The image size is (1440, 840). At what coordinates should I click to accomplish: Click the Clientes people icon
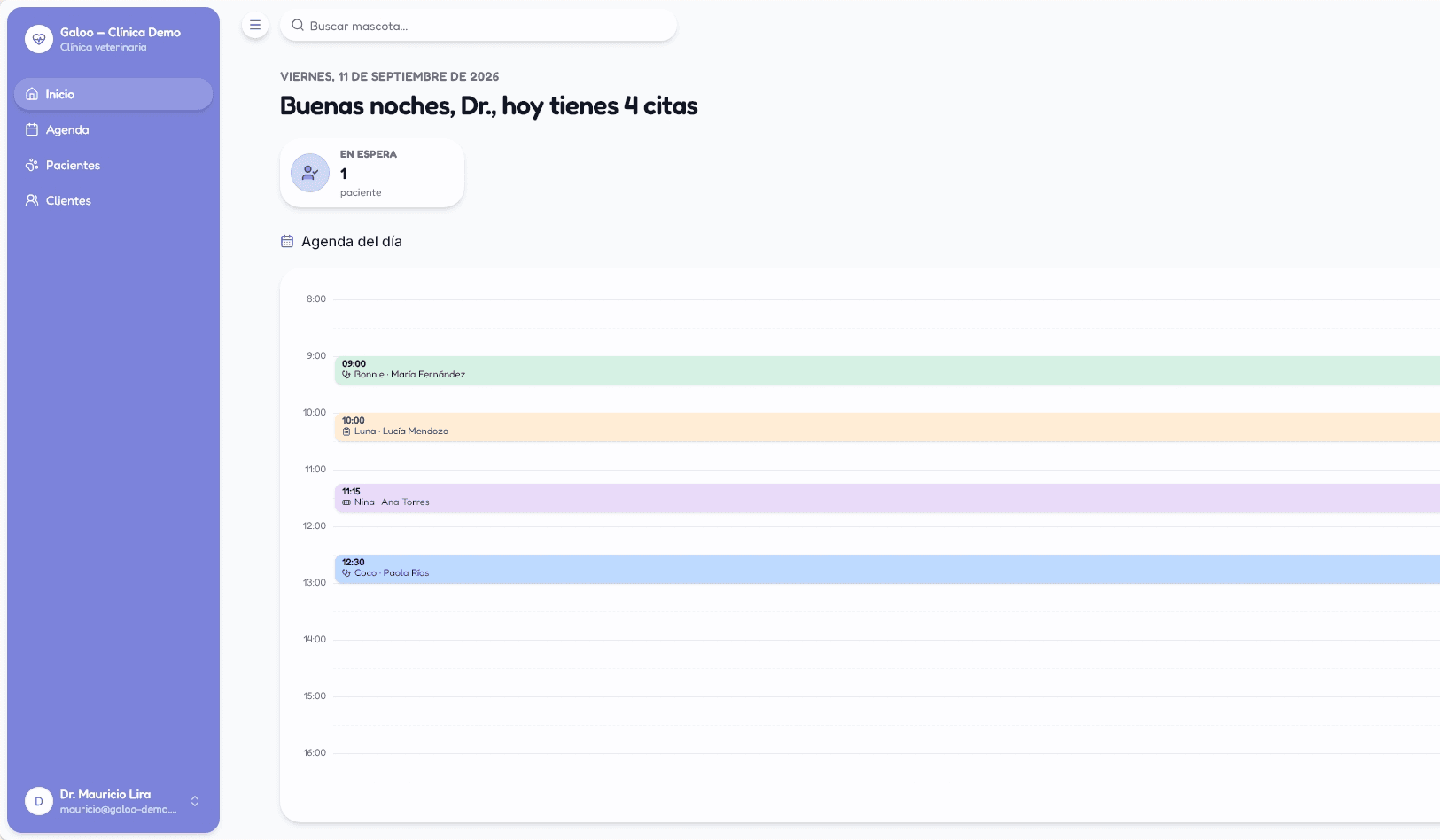pos(32,200)
